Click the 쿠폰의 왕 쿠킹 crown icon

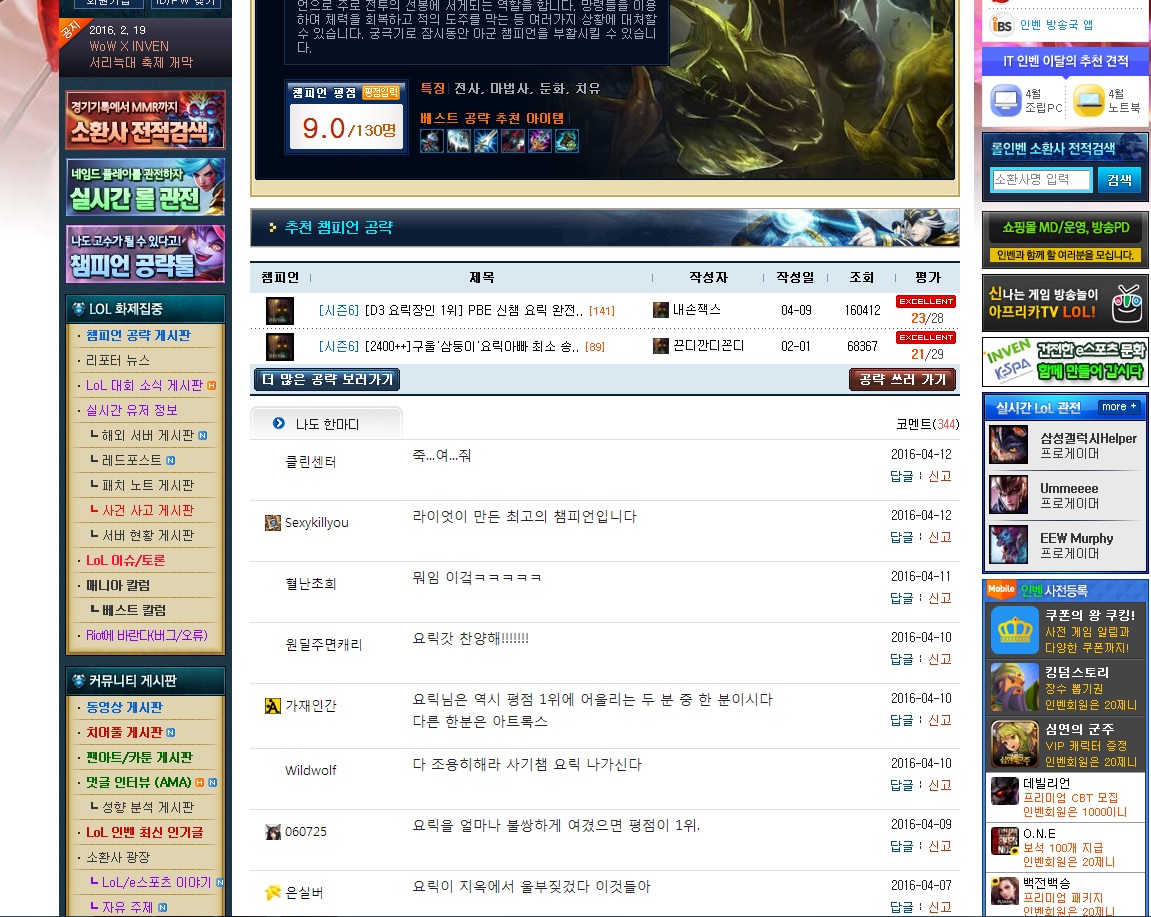click(x=1014, y=630)
